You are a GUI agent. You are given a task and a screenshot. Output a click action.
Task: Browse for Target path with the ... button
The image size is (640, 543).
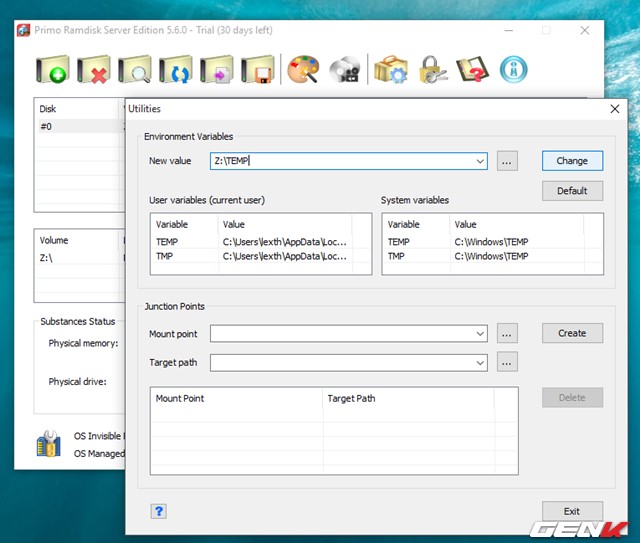coord(507,362)
